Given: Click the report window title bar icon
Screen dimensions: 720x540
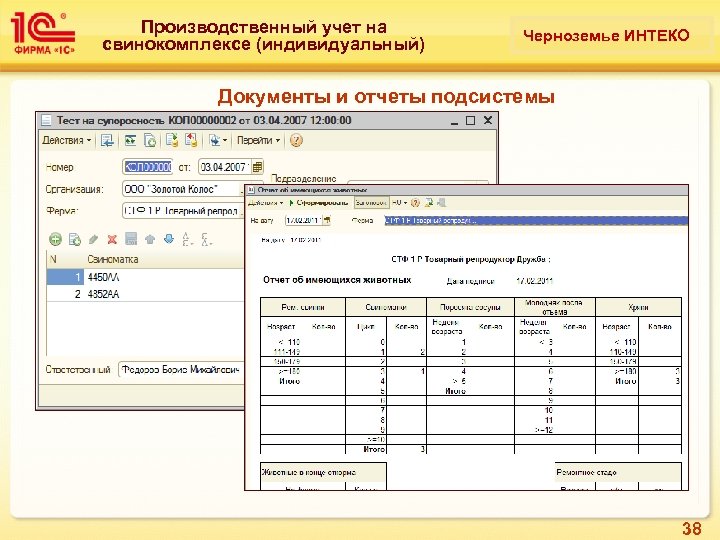Looking at the screenshot, I should (251, 190).
